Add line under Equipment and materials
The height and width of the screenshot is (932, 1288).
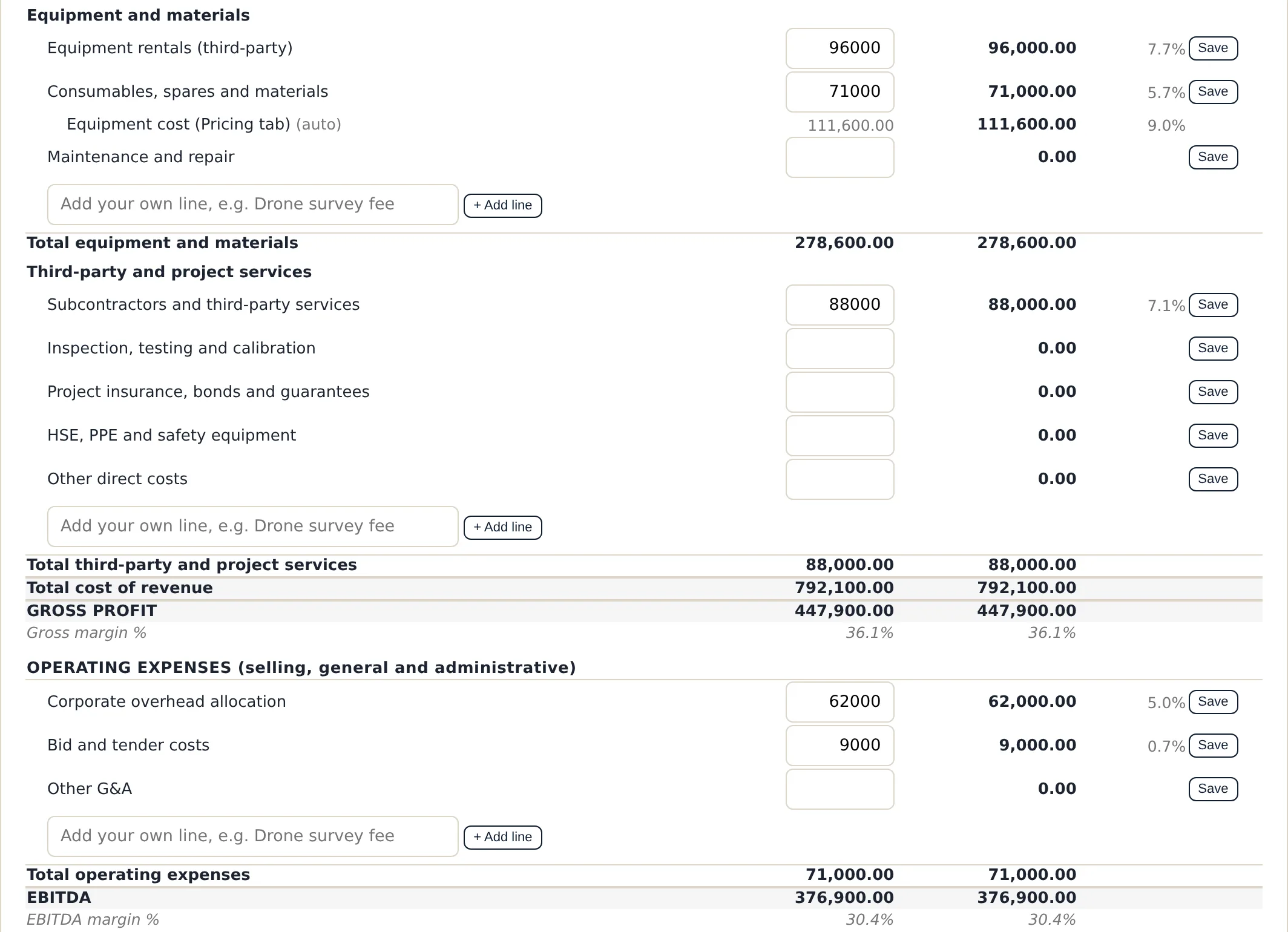[x=502, y=205]
